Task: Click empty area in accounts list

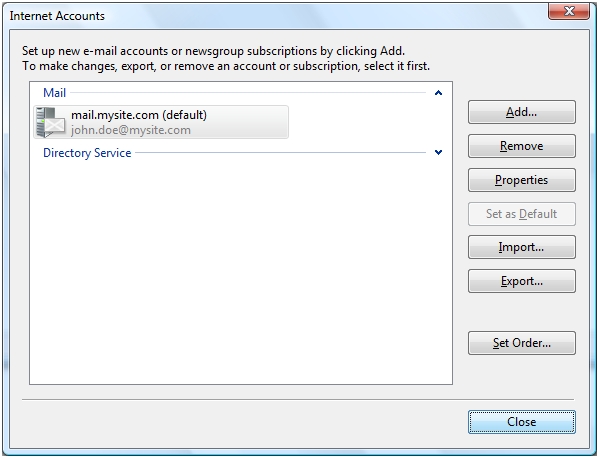Action: pyautogui.click(x=241, y=267)
